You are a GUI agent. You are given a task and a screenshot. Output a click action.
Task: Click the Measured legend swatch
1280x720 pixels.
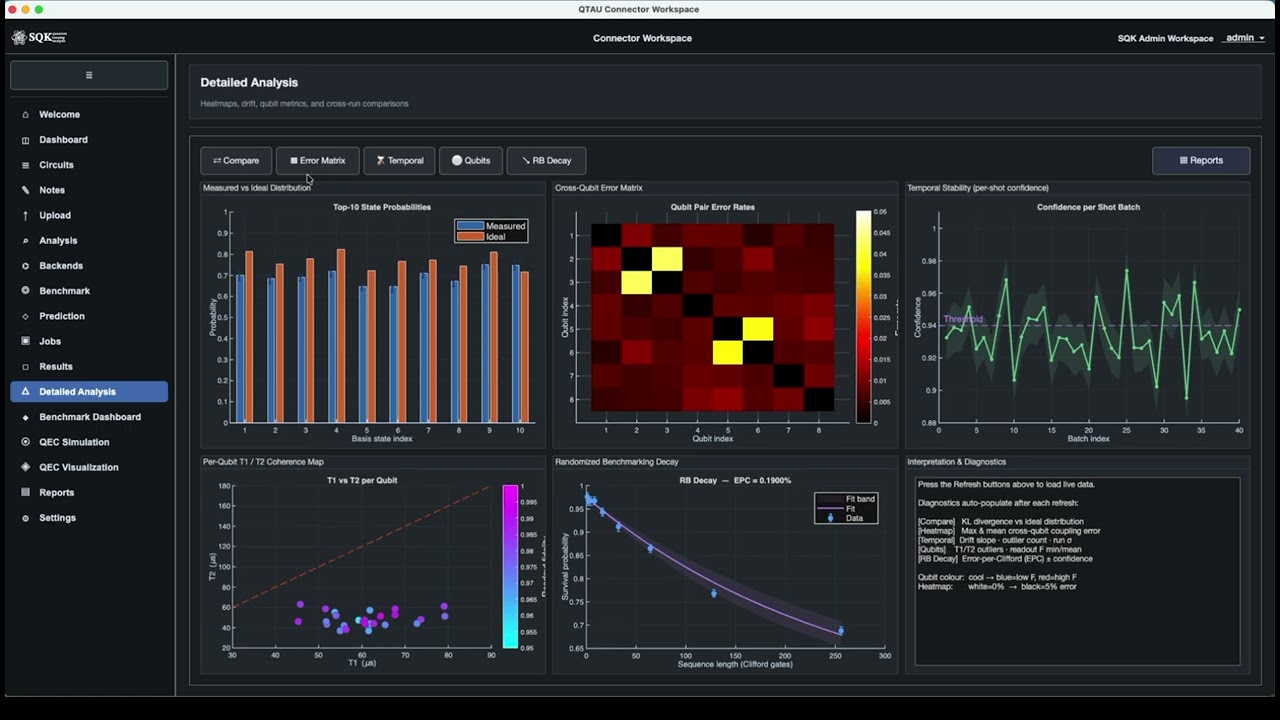pyautogui.click(x=470, y=226)
